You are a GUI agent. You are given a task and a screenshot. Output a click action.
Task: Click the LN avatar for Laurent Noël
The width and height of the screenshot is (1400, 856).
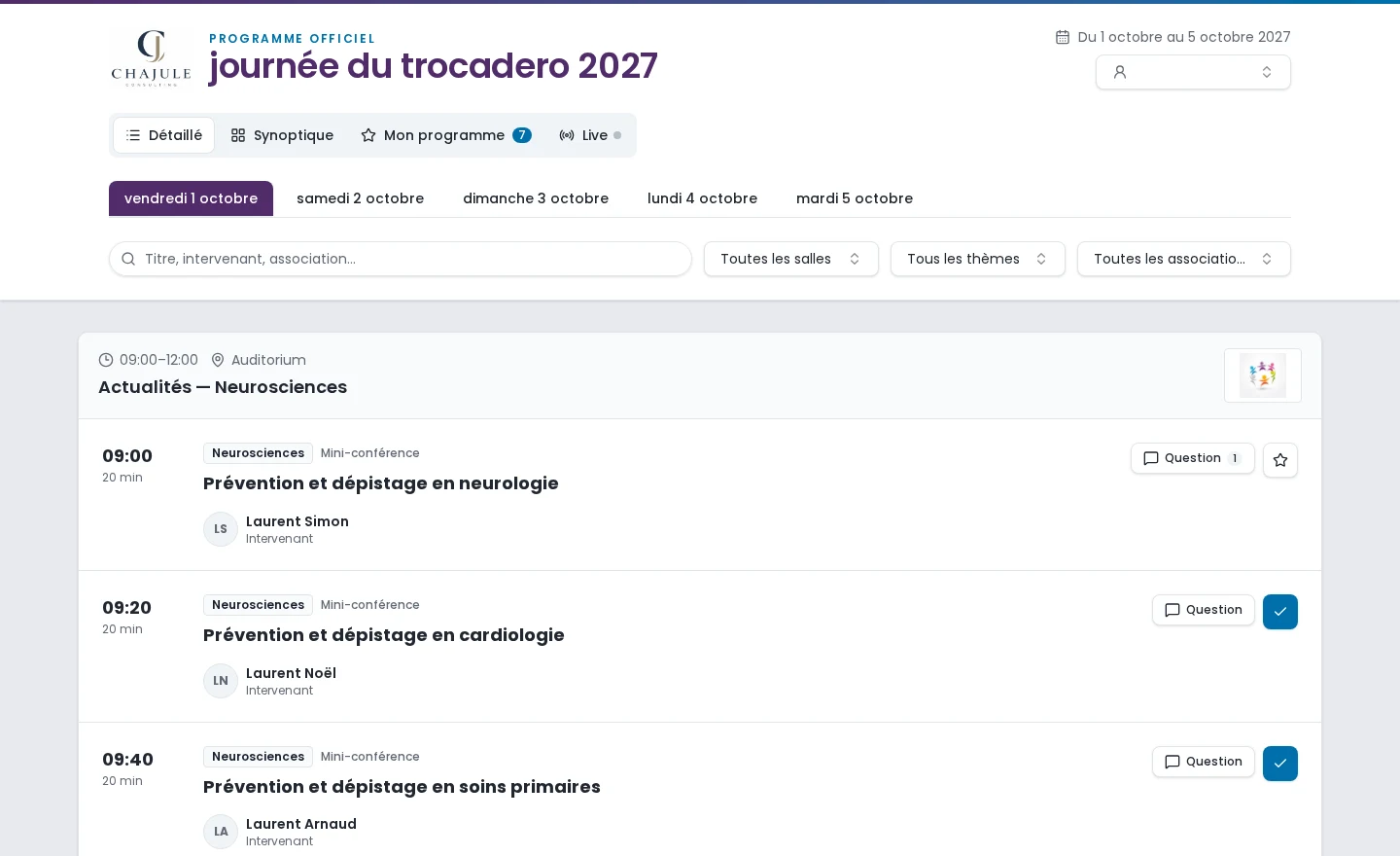click(221, 681)
